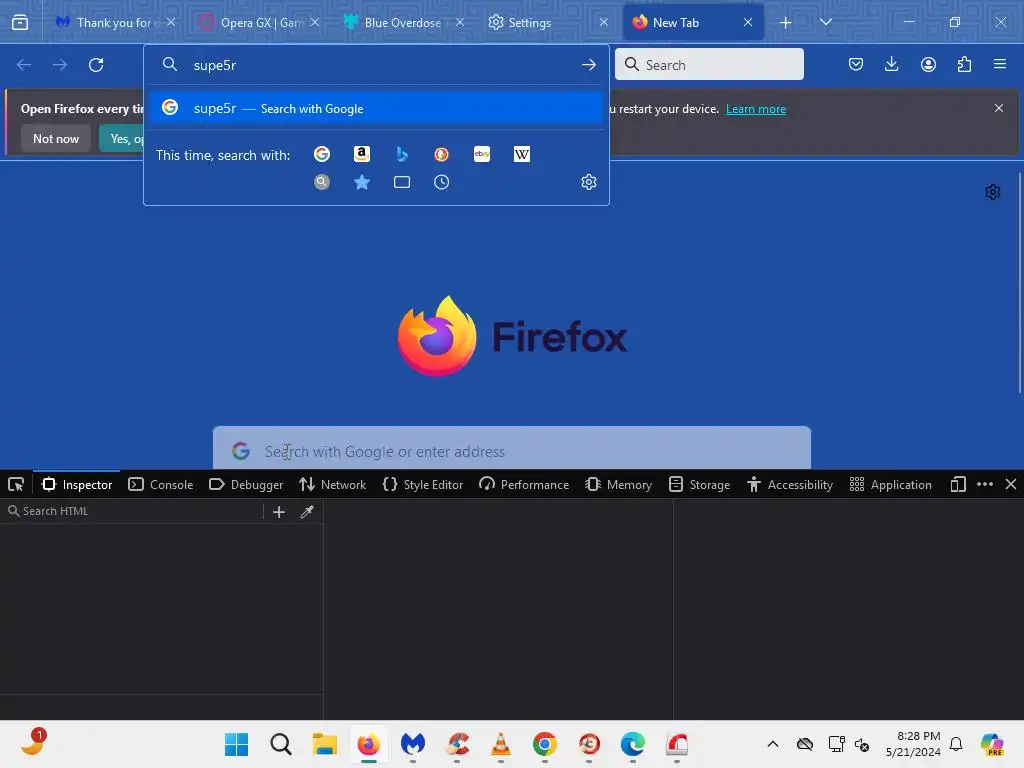
Task: Switch to Storage tab
Action: tap(699, 485)
